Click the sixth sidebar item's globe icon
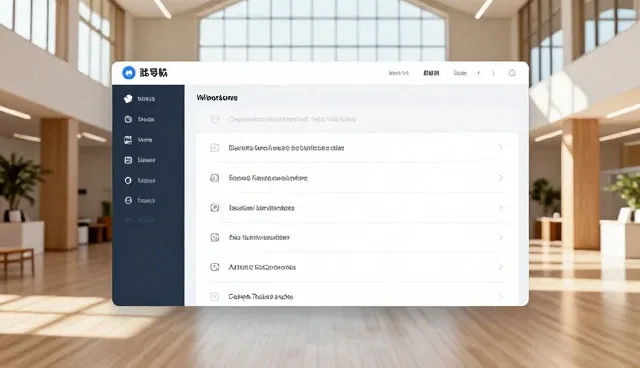Viewport: 640px width, 368px height. (x=128, y=200)
